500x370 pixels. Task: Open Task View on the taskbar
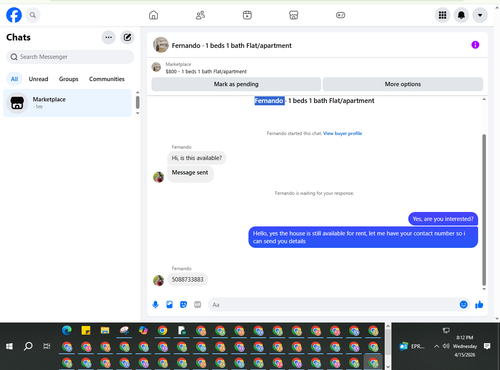click(x=47, y=346)
